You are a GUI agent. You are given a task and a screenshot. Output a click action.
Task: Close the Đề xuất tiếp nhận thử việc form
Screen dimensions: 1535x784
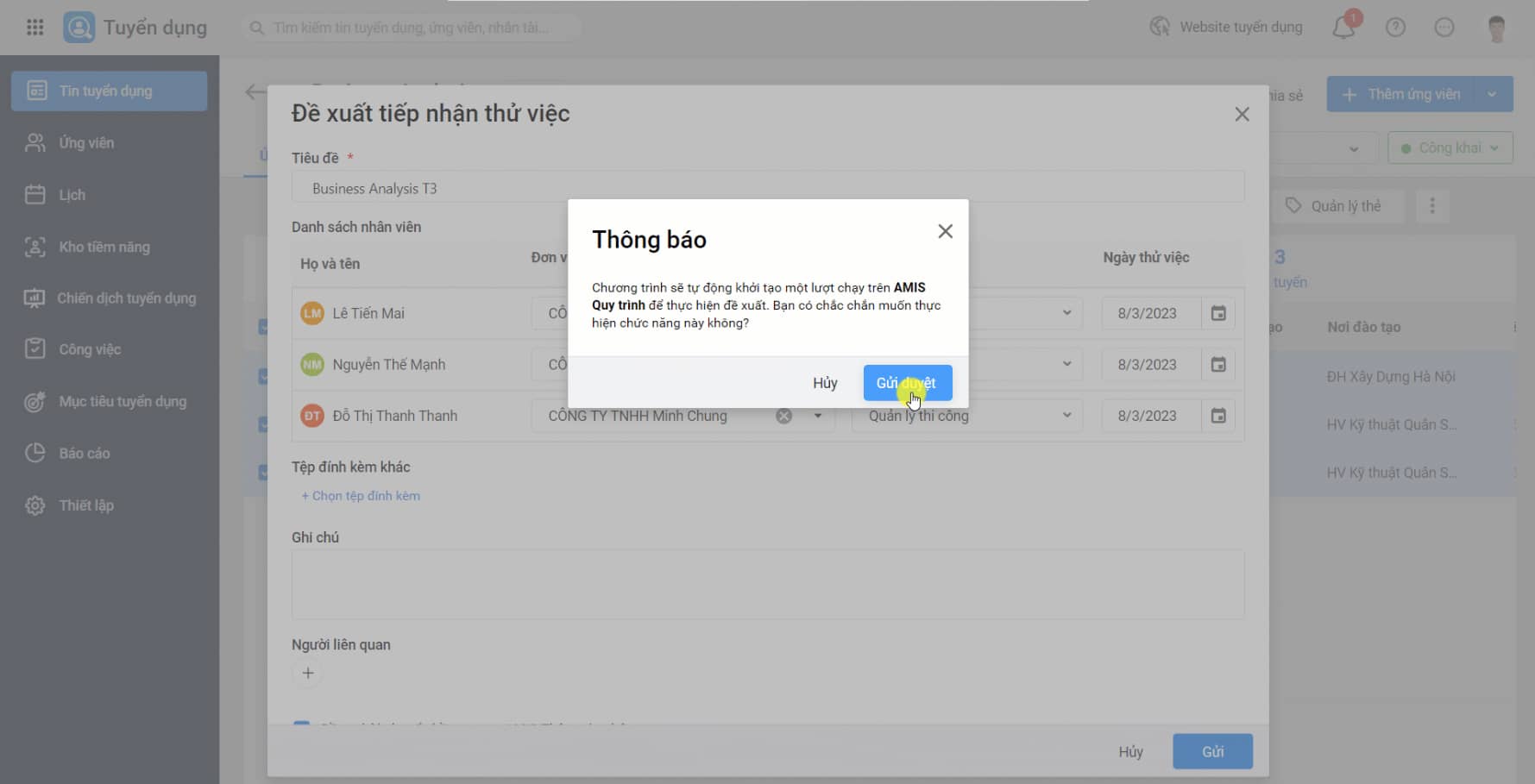(x=1242, y=114)
